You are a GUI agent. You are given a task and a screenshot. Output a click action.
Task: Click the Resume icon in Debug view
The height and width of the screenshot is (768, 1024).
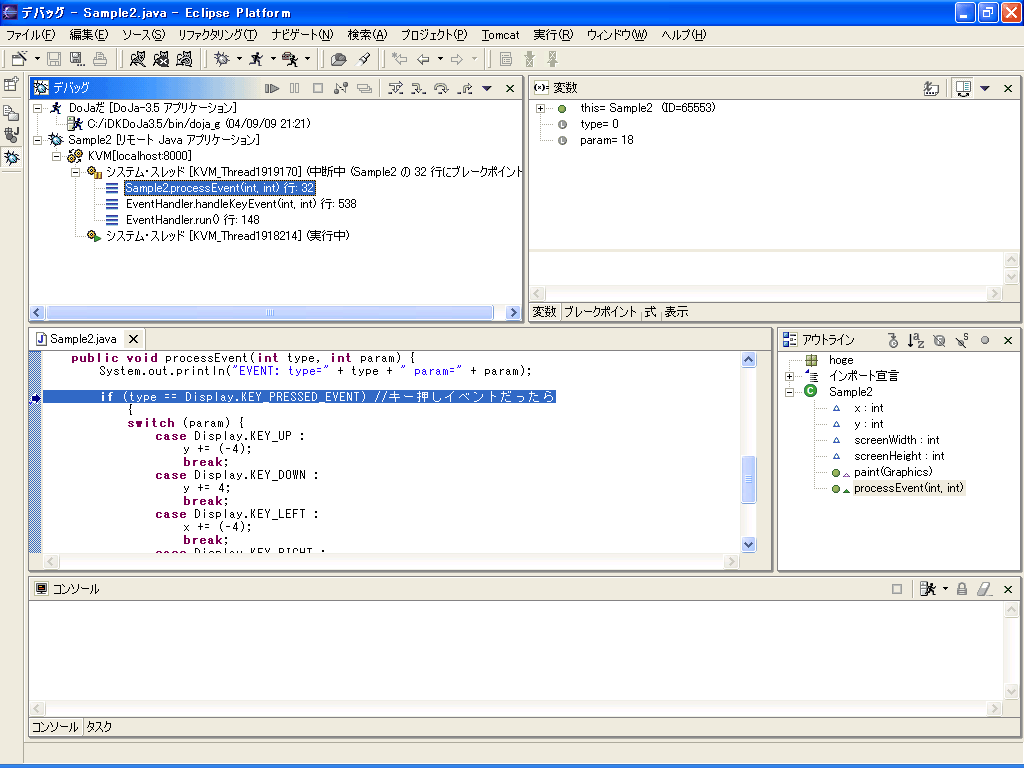[x=272, y=88]
